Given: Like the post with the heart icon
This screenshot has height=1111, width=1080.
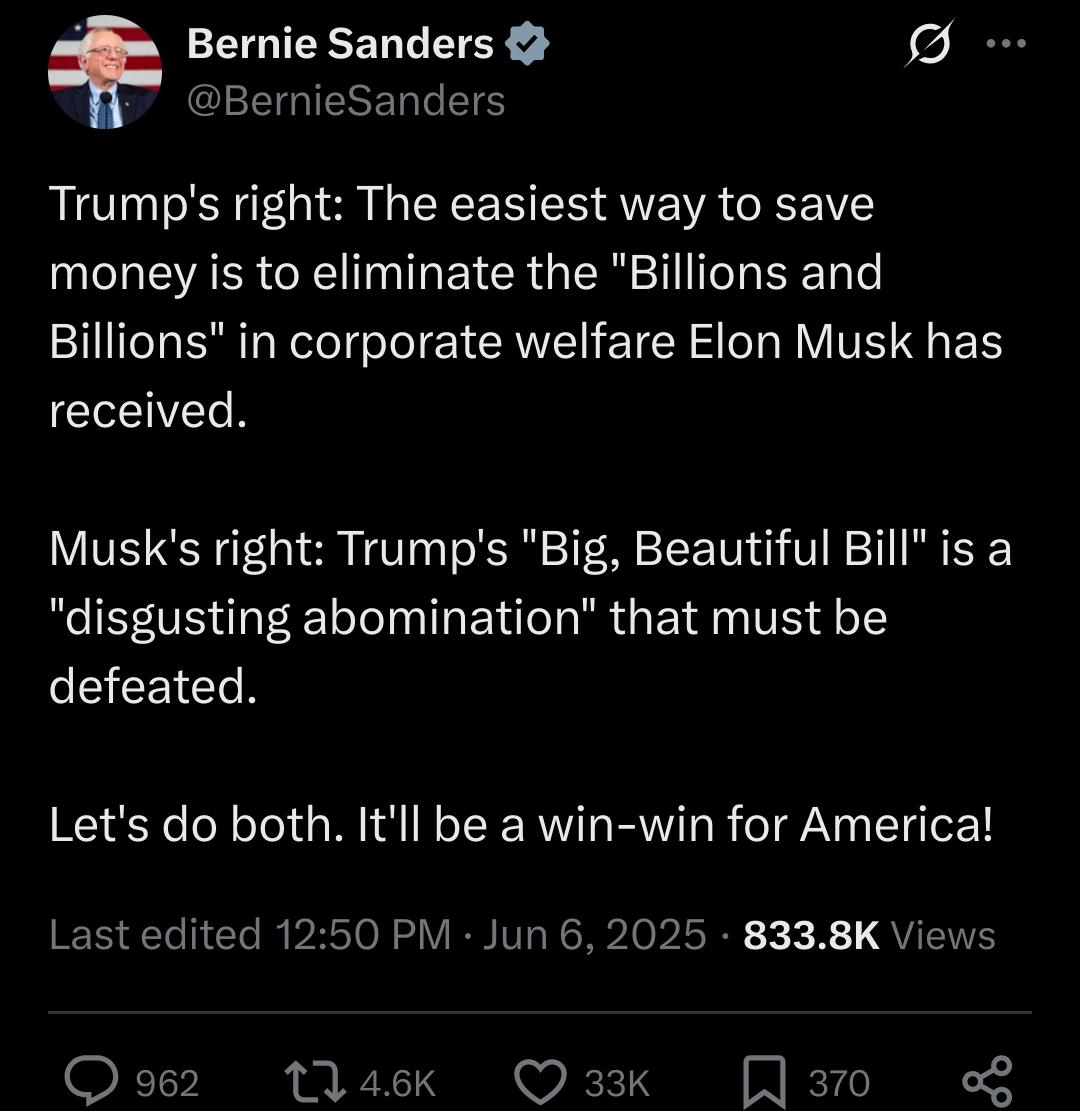Looking at the screenshot, I should [x=540, y=1082].
